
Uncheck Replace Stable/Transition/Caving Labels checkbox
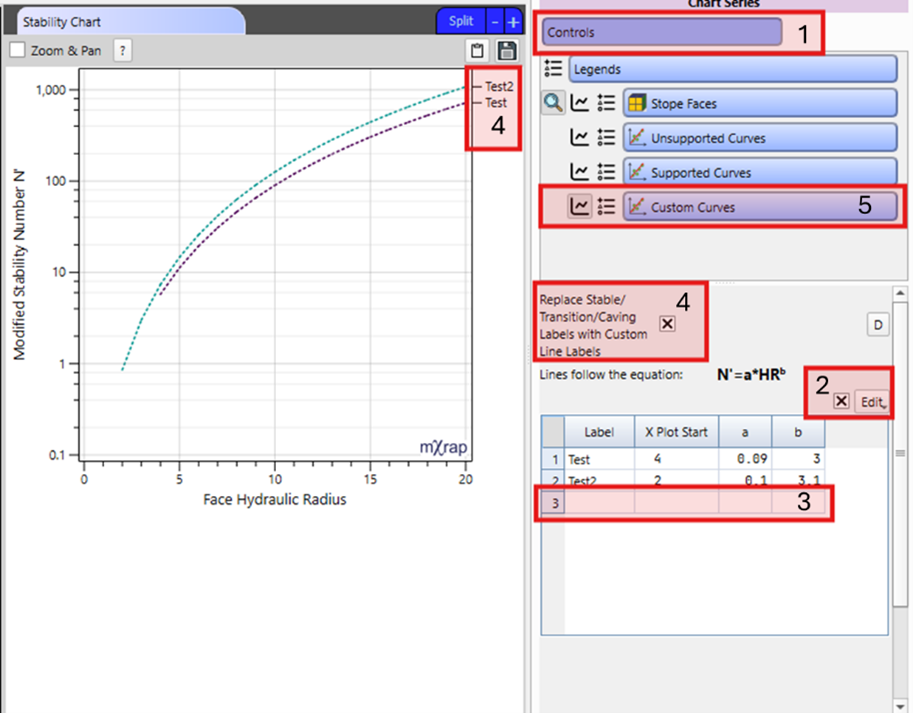(x=667, y=324)
